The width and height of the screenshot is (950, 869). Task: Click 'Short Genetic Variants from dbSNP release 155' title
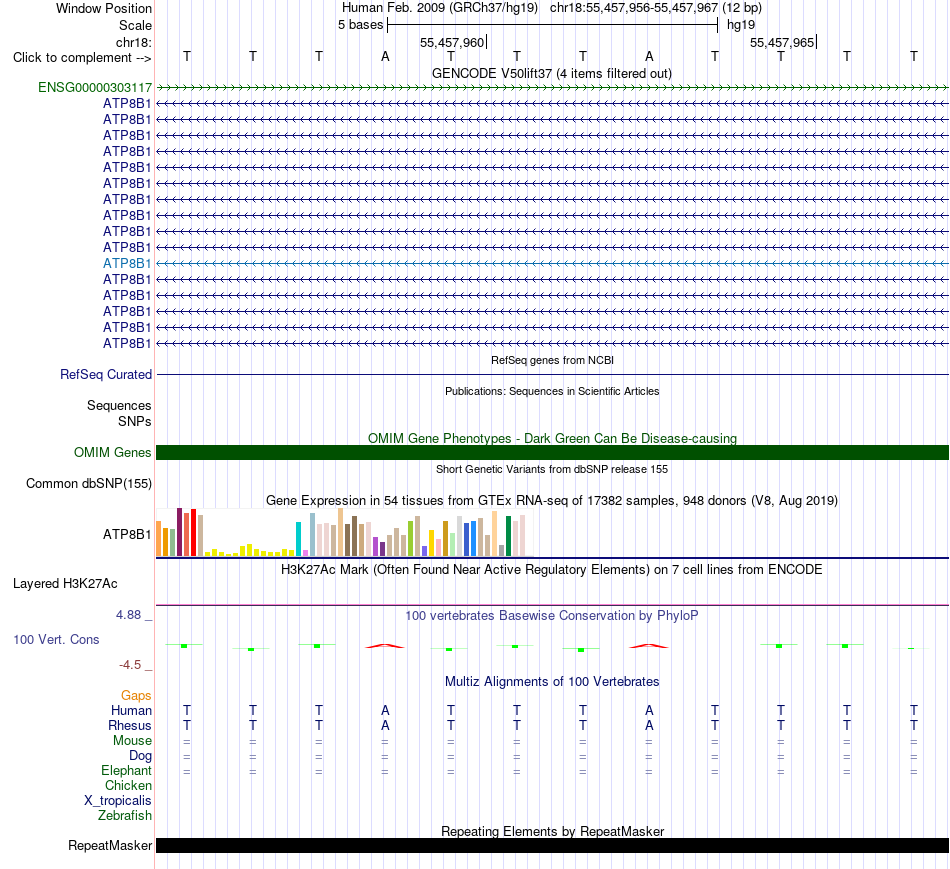click(x=552, y=469)
